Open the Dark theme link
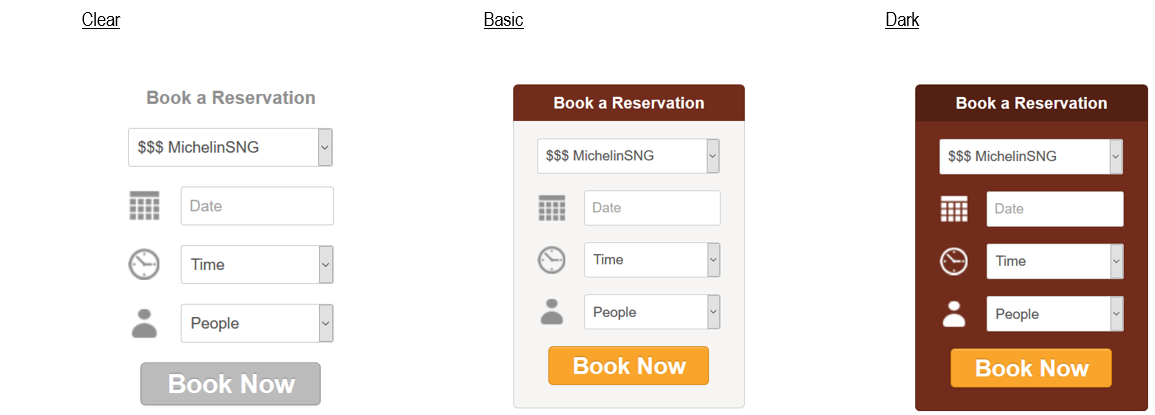This screenshot has height=415, width=1155. [x=902, y=20]
